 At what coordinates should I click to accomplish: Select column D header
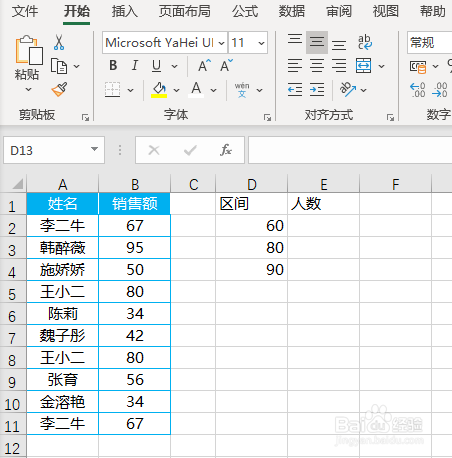252,184
